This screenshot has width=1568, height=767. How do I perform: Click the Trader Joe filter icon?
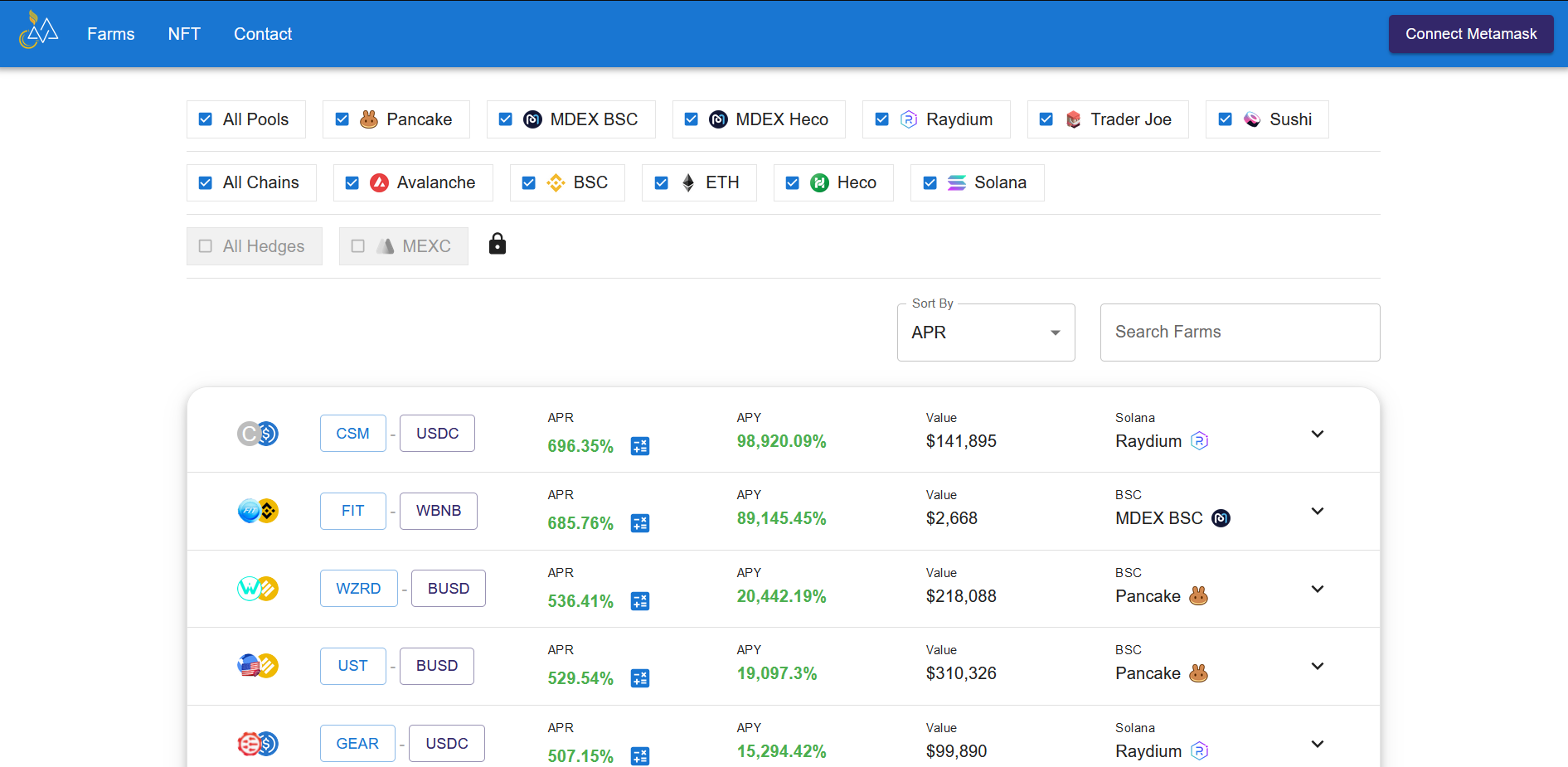pyautogui.click(x=1073, y=119)
